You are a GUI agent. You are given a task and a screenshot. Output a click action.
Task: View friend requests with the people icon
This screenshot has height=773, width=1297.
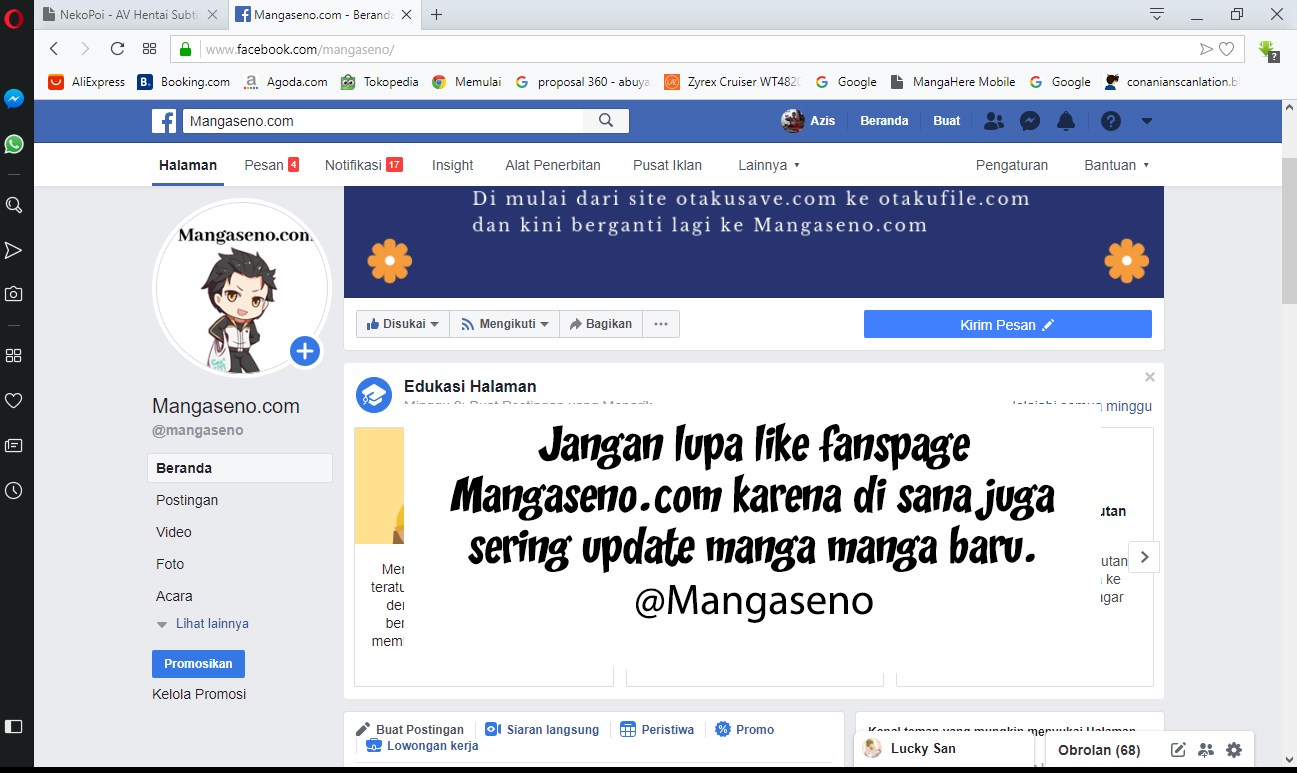[x=993, y=120]
